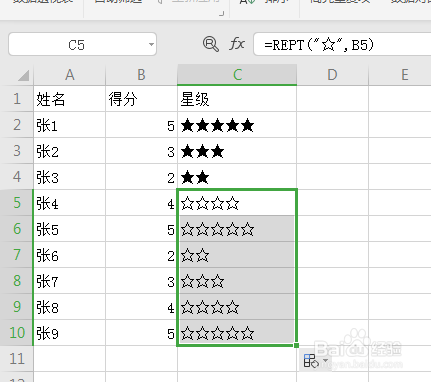This screenshot has height=382, width=431.
Task: Click cell containing 张5
Action: coord(70,229)
